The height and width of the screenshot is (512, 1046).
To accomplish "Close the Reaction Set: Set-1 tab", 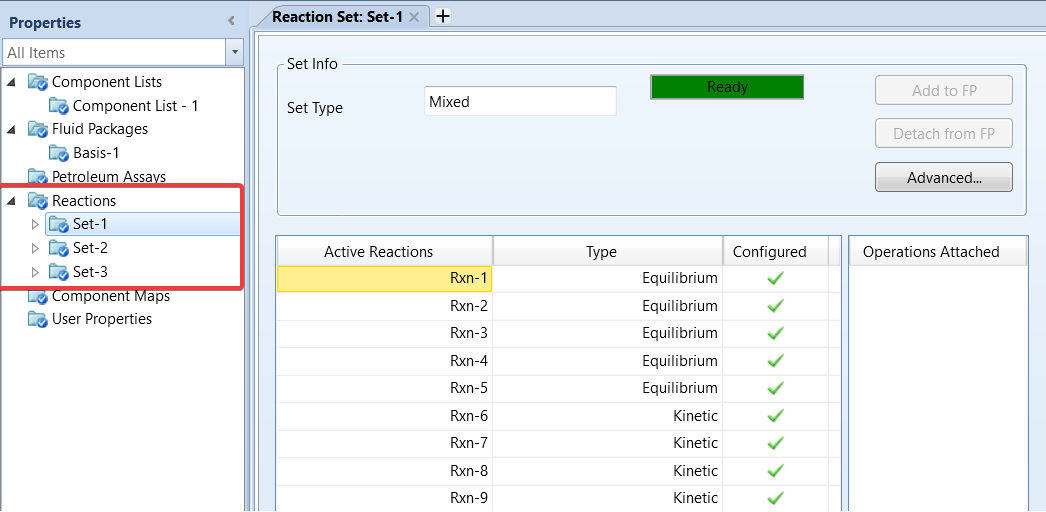I will point(414,17).
